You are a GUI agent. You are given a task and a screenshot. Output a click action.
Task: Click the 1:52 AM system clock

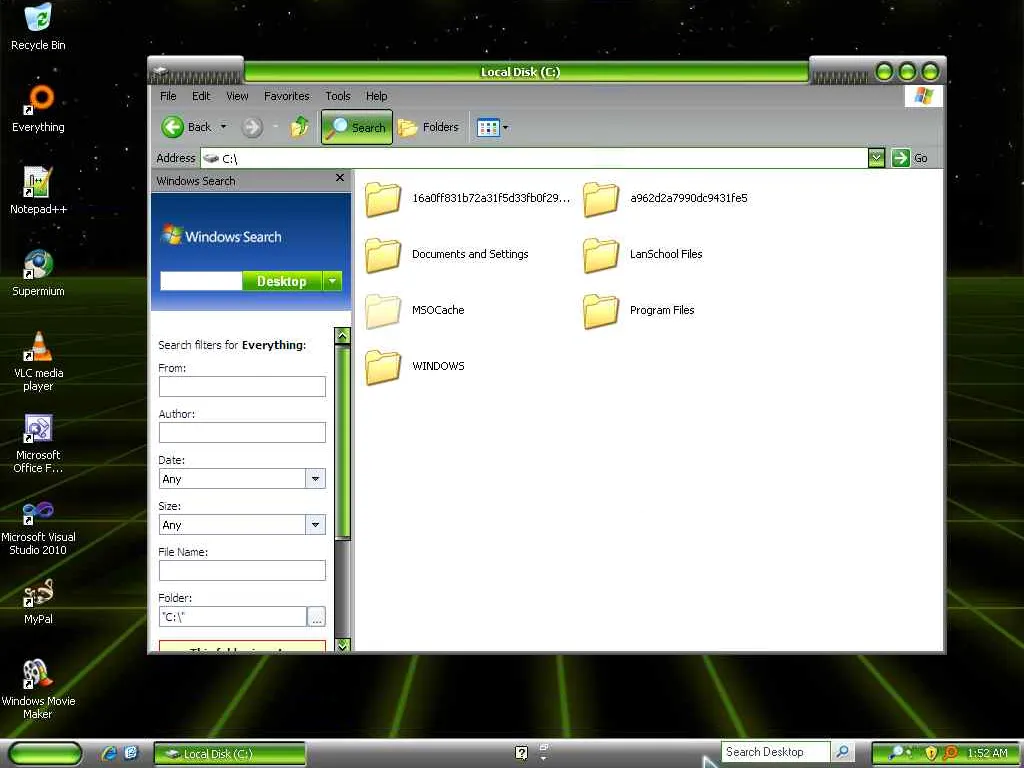pos(987,753)
